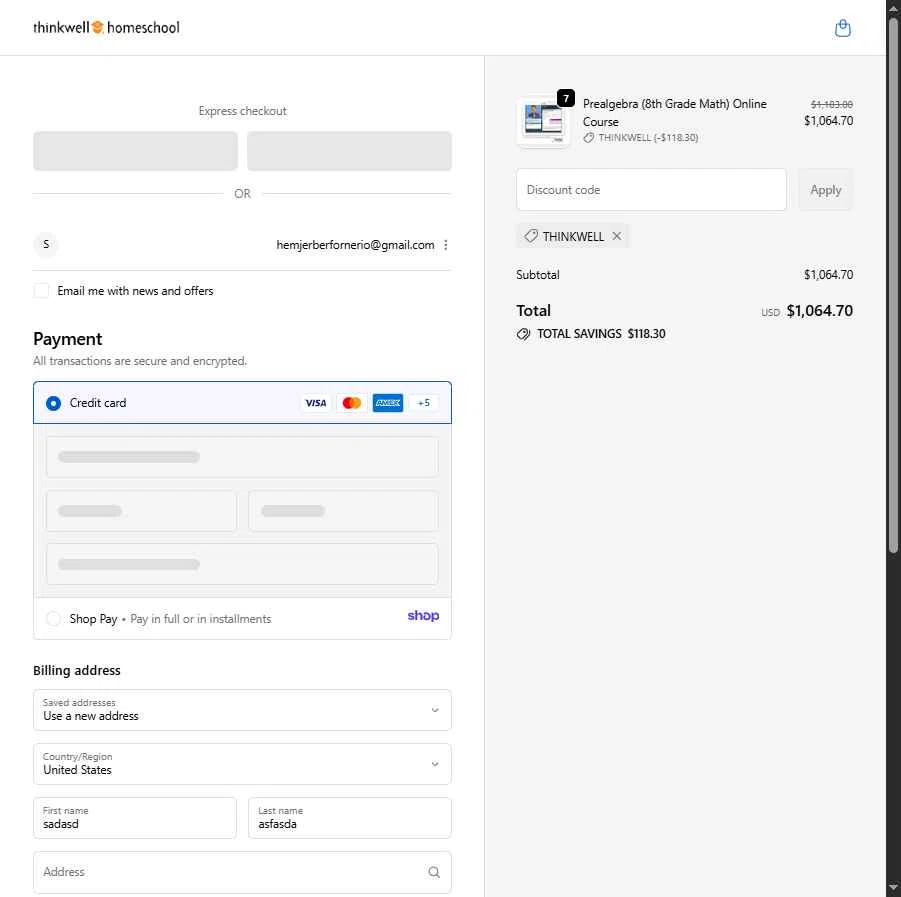The image size is (901, 897).
Task: Click the TOTAL SAVINGS $118.30 text
Action: pyautogui.click(x=601, y=334)
